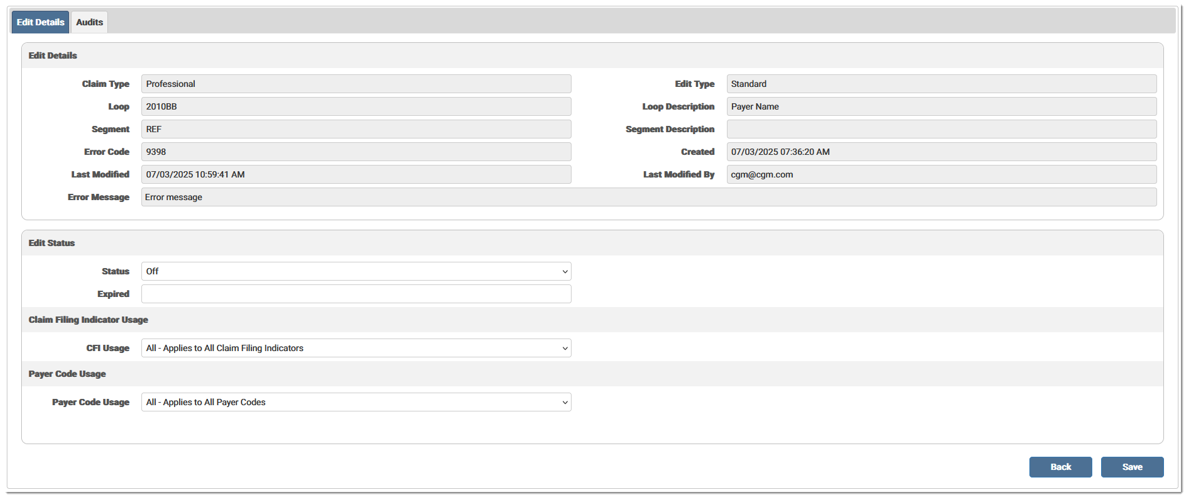Click the Segment field containing REF
This screenshot has width=1185, height=496.
[356, 129]
